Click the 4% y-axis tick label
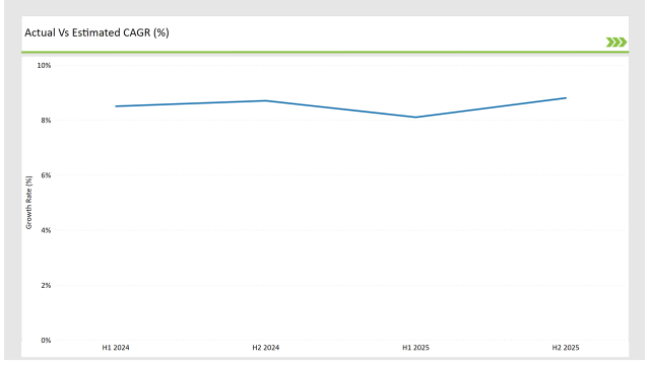Screen dimensions: 650x365 (x=46, y=230)
